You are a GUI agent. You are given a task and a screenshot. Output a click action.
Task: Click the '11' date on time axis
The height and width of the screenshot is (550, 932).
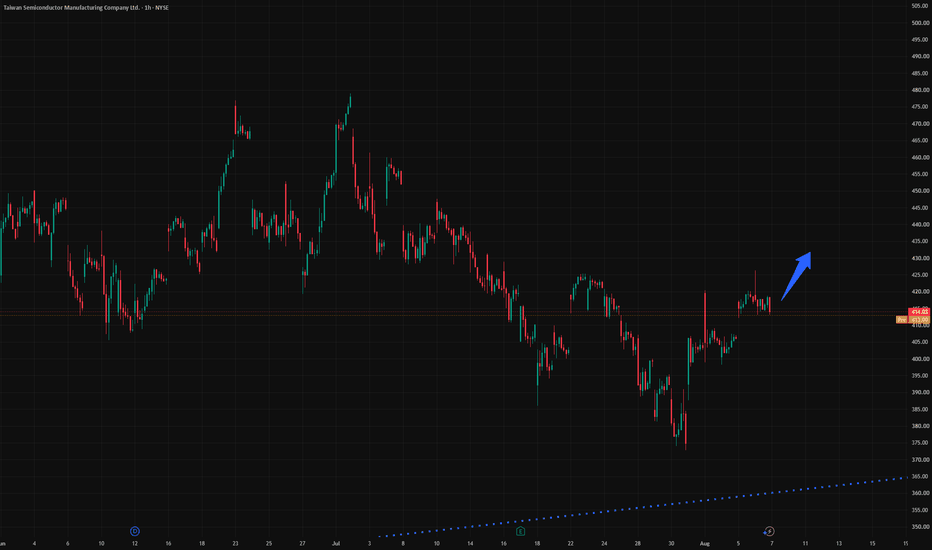coord(805,543)
